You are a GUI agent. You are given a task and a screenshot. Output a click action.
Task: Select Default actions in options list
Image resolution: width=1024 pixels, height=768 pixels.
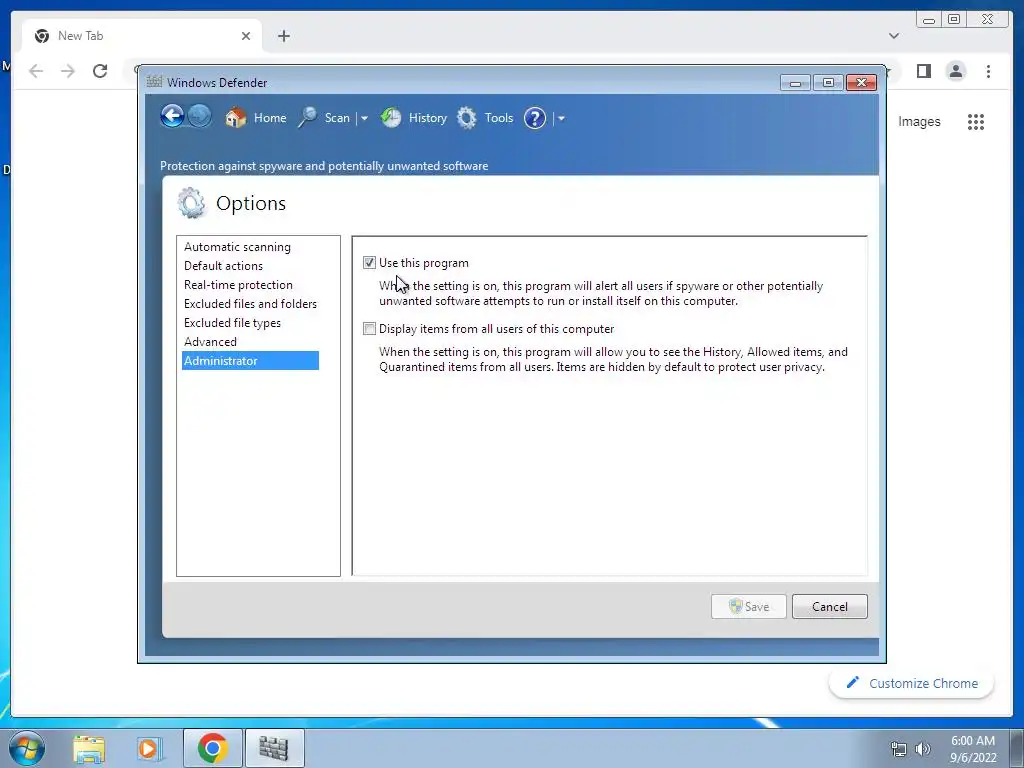pyautogui.click(x=223, y=266)
